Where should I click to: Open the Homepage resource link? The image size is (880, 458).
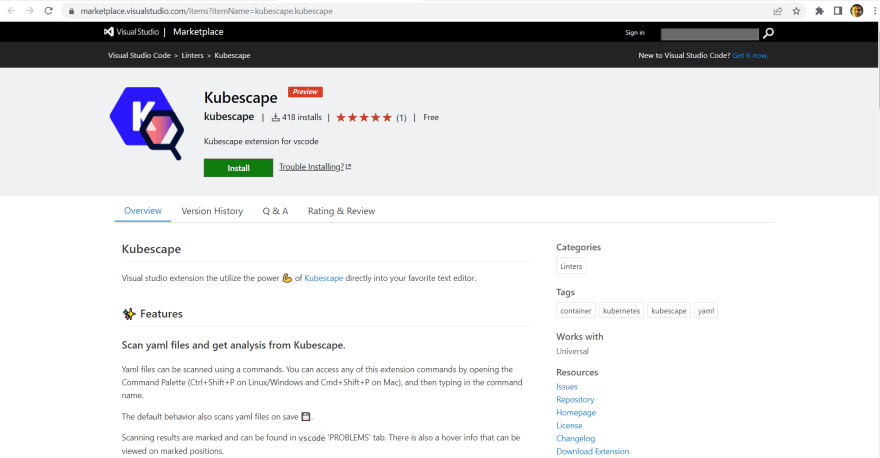coord(576,413)
